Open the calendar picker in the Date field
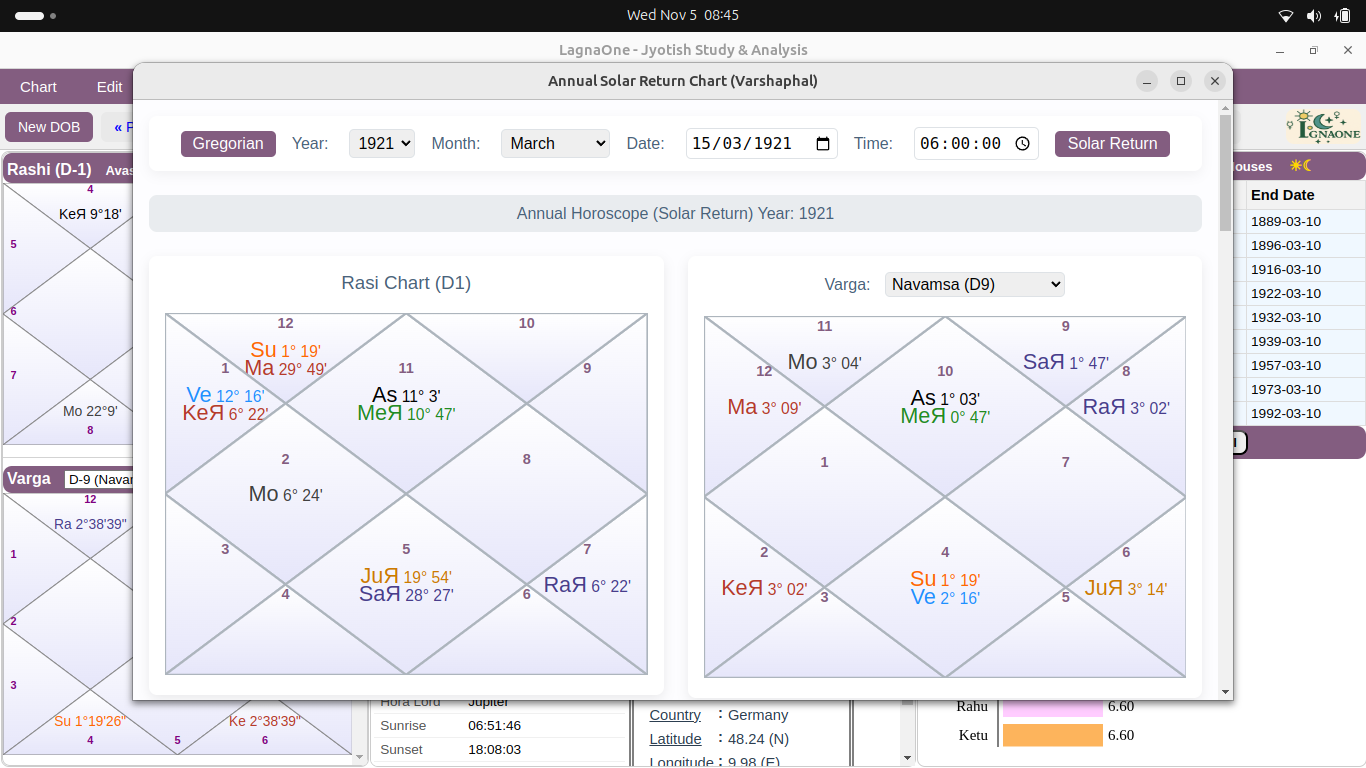This screenshot has height=768, width=1366. tap(822, 143)
